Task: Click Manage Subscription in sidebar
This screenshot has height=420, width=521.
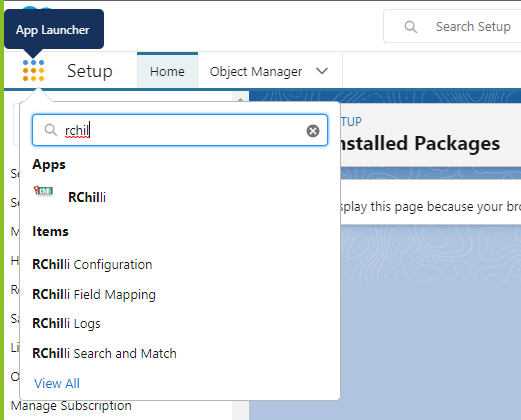Action: tap(71, 406)
